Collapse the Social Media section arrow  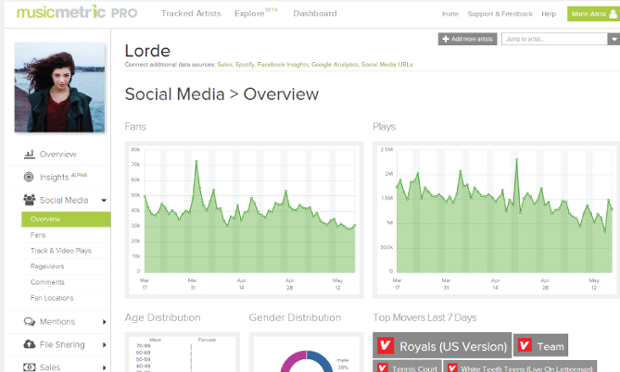[104, 200]
